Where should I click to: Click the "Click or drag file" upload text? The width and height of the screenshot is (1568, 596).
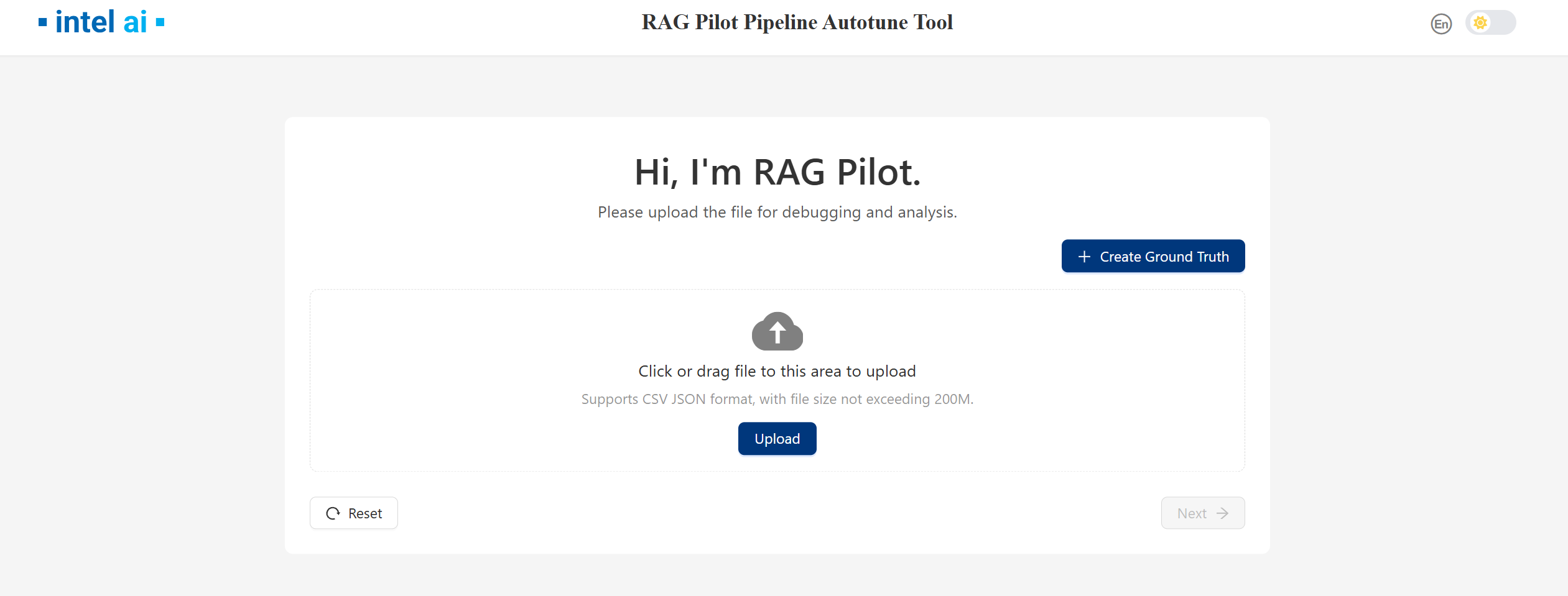(x=777, y=371)
